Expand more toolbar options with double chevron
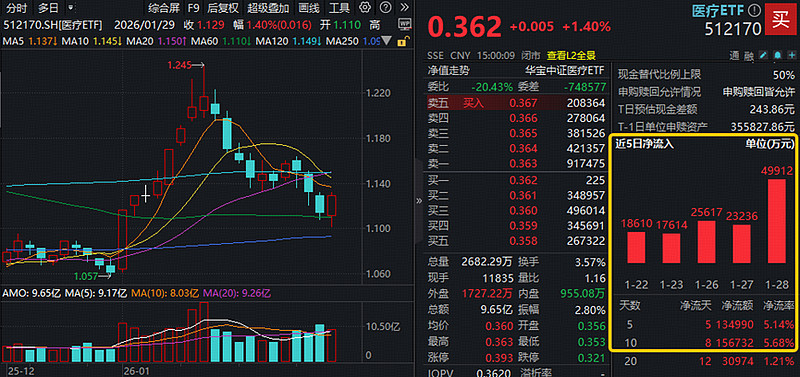This screenshot has width=800, height=377. (405, 8)
